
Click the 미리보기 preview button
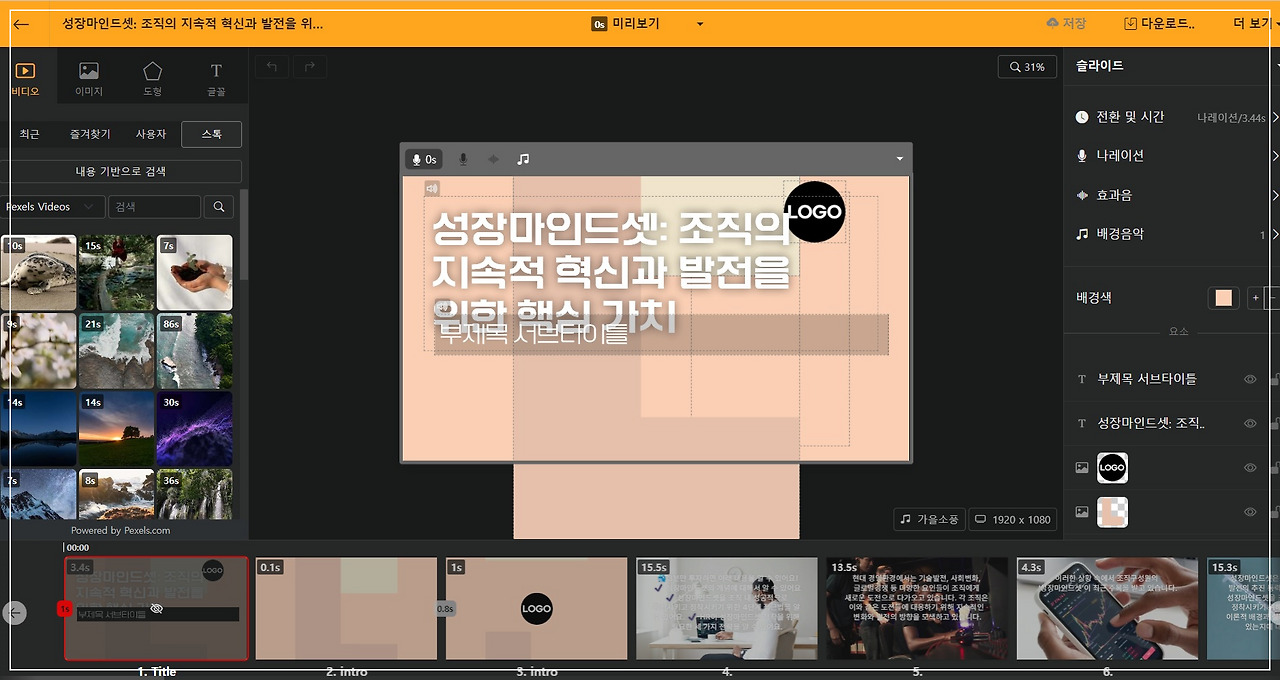[x=626, y=24]
